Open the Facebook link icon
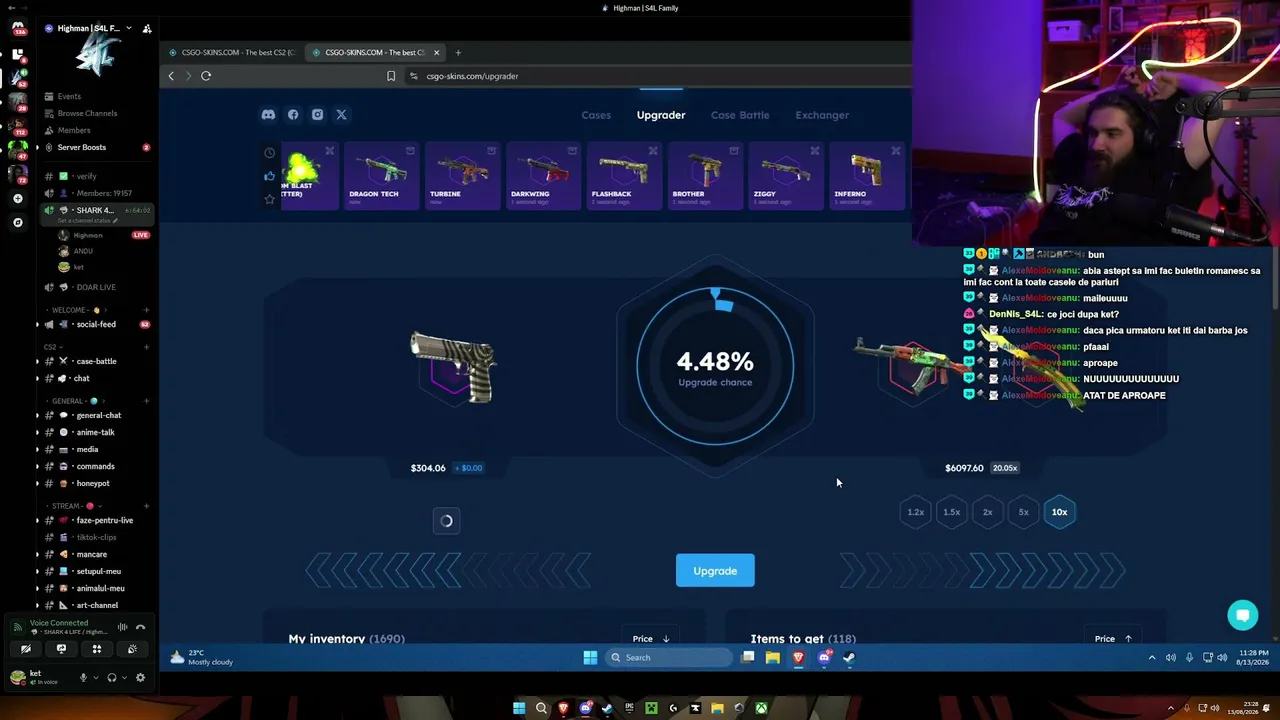Viewport: 1280px width, 720px height. click(293, 115)
